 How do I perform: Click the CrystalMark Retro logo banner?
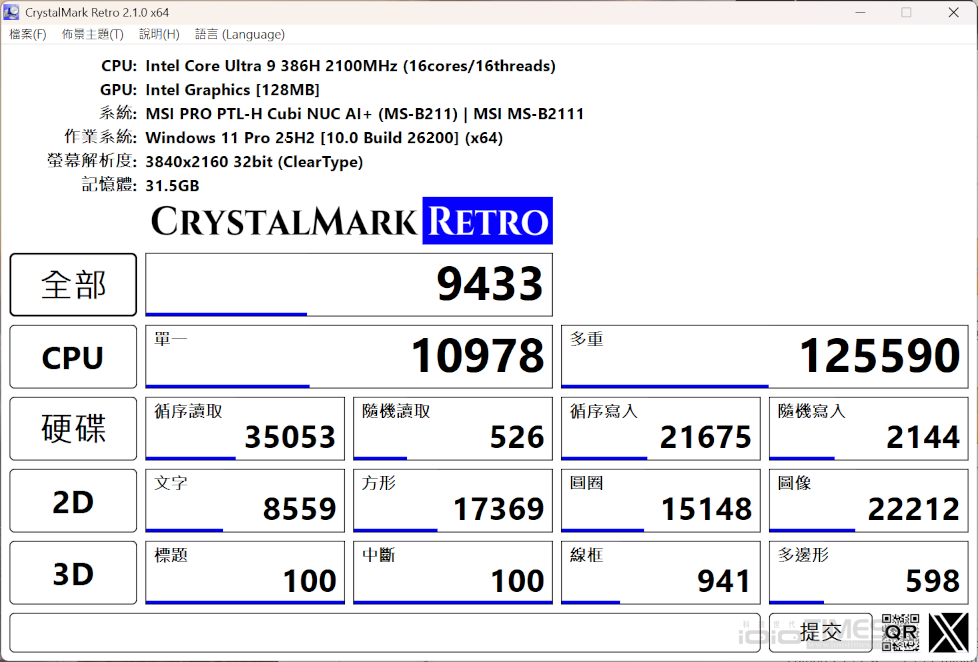click(352, 221)
